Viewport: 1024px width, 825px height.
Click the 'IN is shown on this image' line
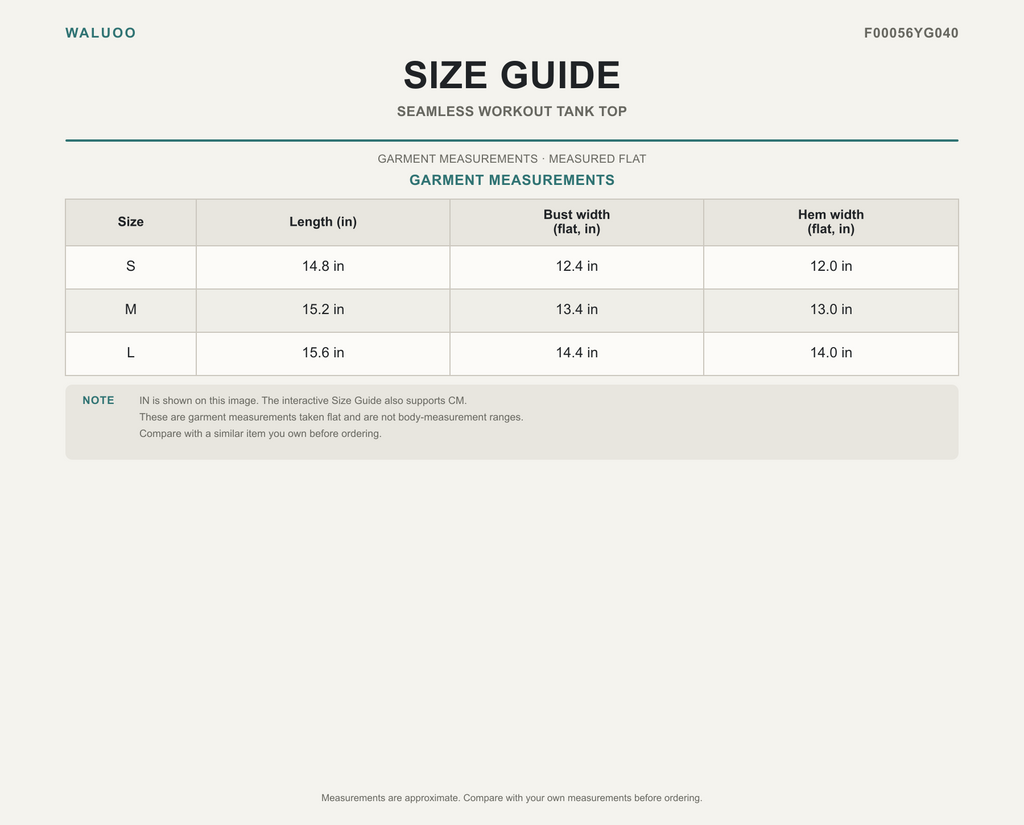(x=303, y=400)
